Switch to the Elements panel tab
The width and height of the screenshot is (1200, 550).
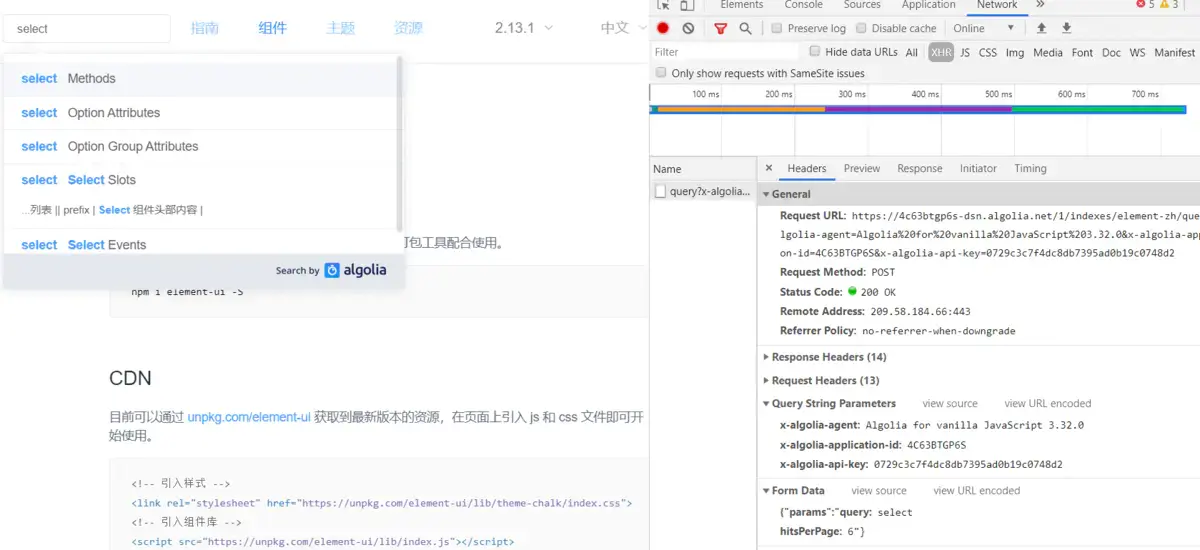tap(742, 5)
